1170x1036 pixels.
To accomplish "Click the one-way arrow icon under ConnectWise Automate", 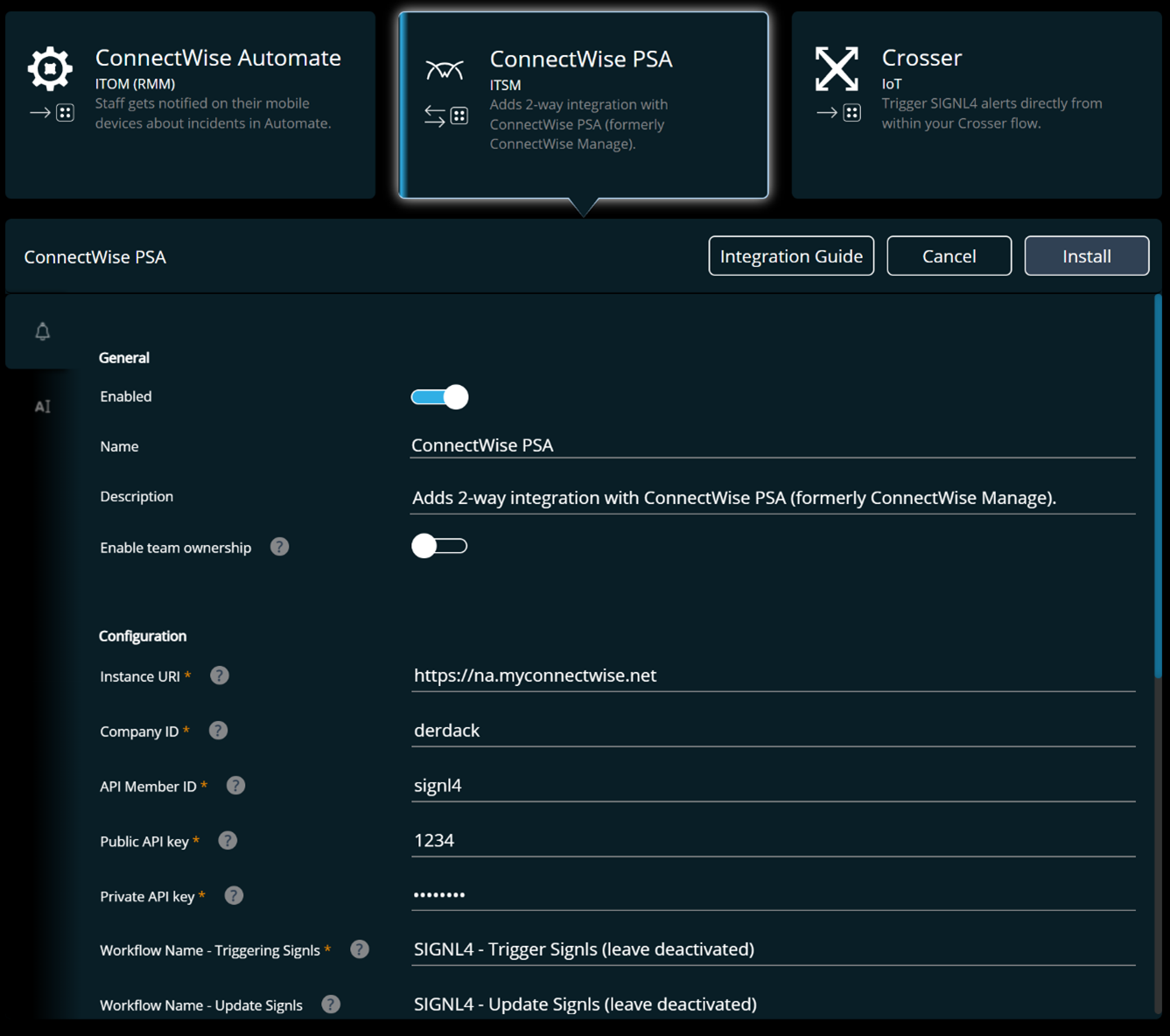I will click(53, 113).
